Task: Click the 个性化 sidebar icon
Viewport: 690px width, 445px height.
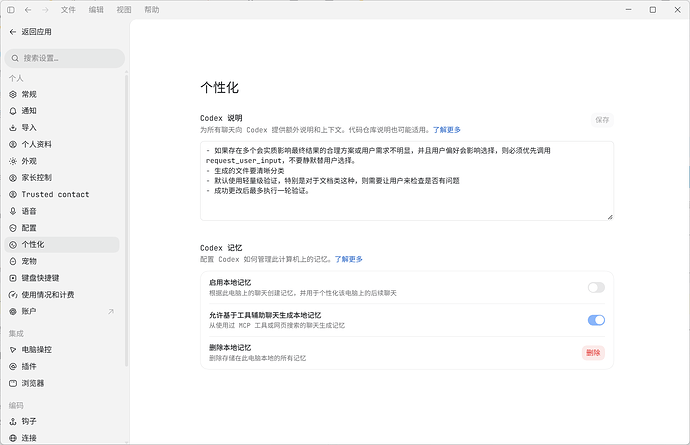Action: pos(13,245)
